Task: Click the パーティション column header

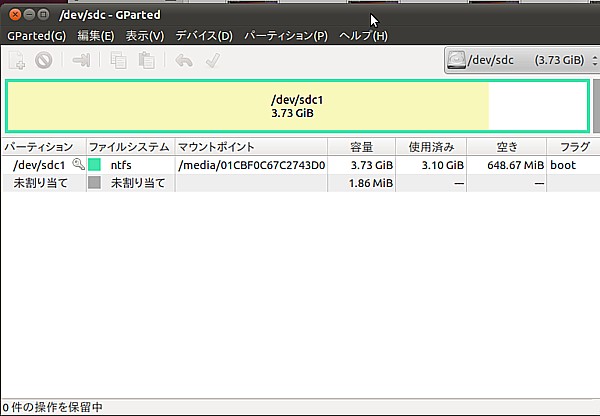Action: [x=44, y=147]
